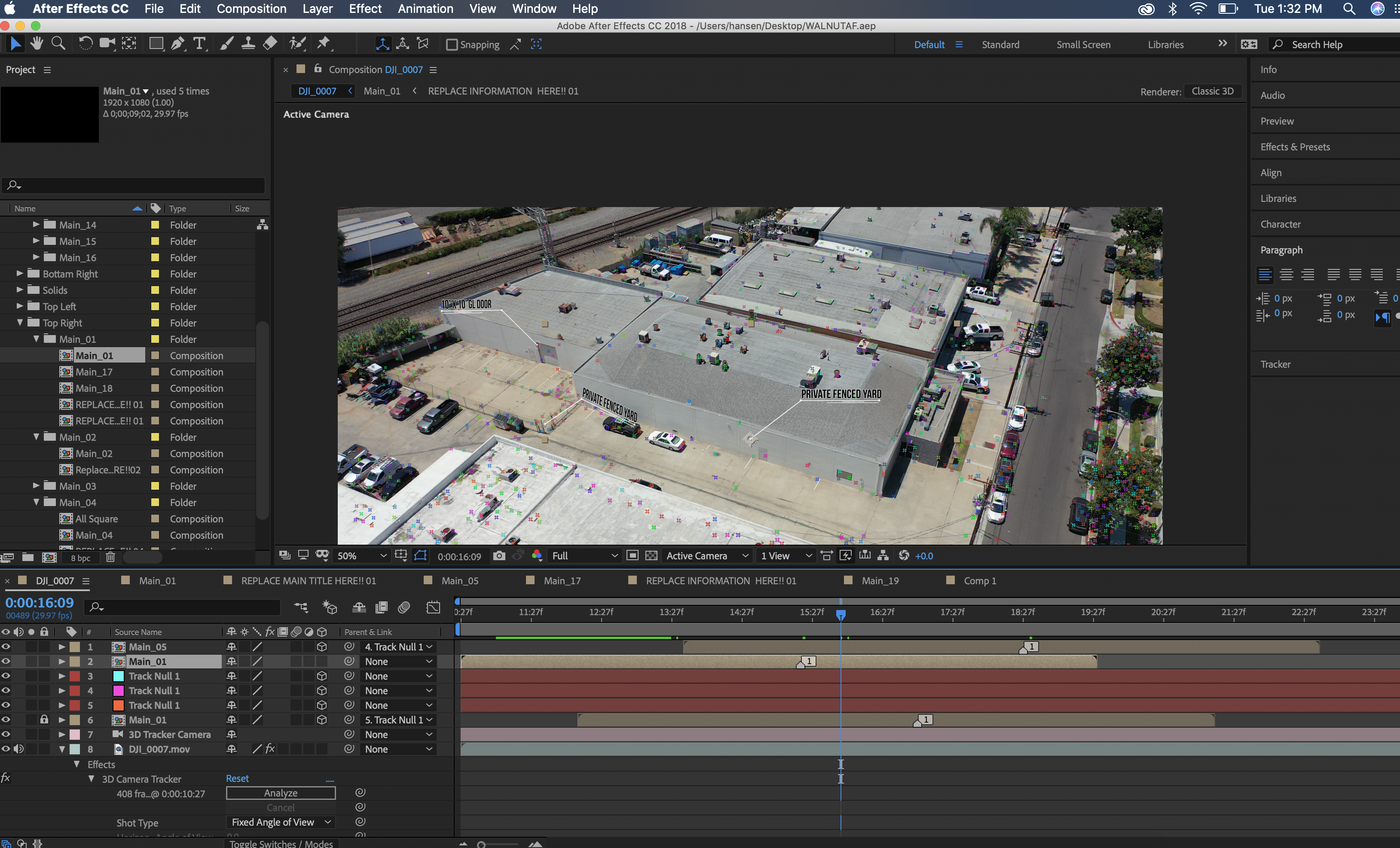The image size is (1400, 848).
Task: Select the Eraser tool
Action: (270, 44)
